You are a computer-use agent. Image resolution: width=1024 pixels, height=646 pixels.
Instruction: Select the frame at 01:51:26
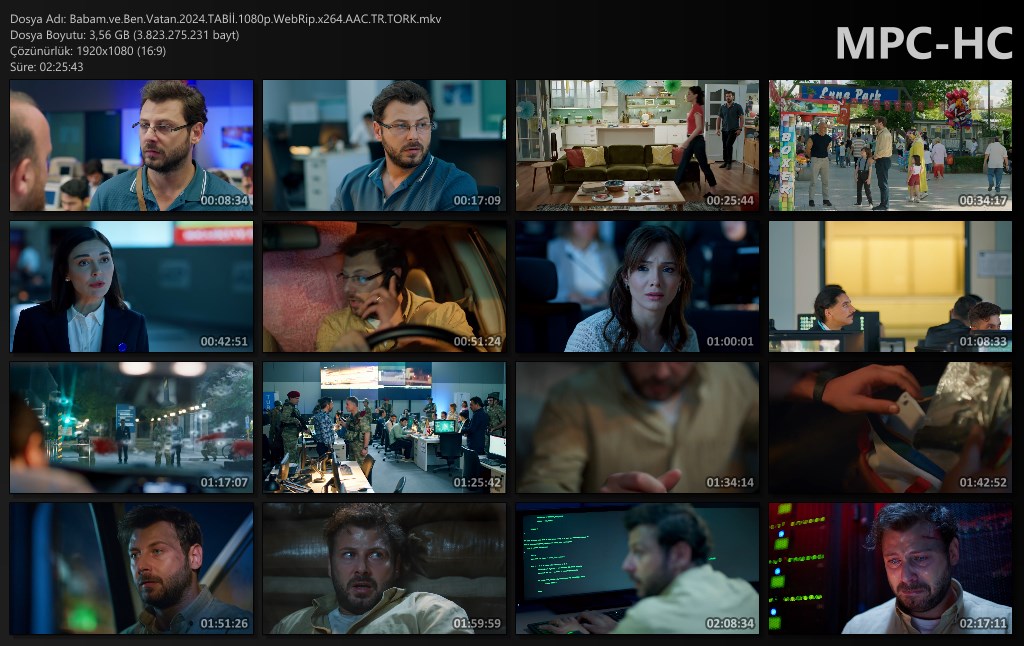131,569
